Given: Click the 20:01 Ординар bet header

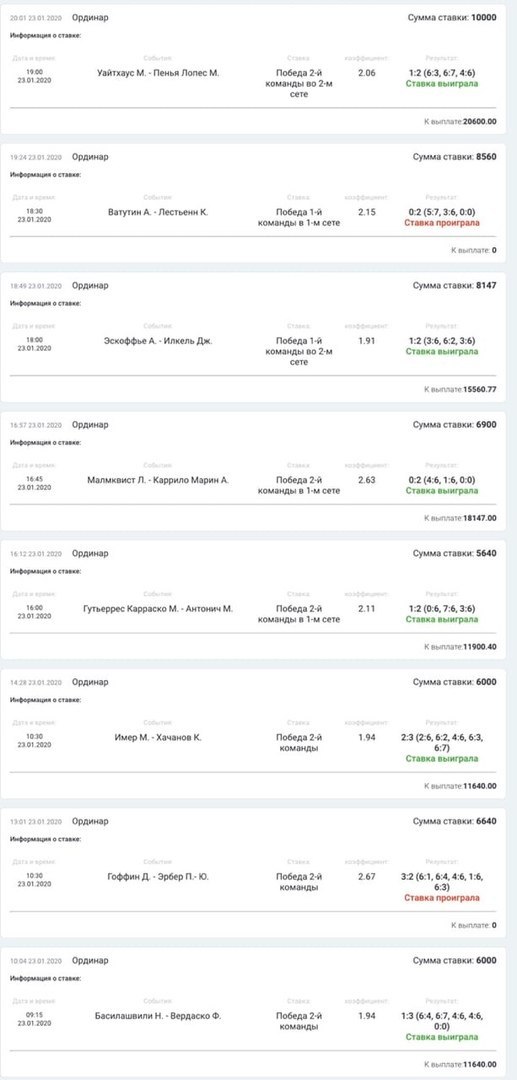Looking at the screenshot, I should pyautogui.click(x=59, y=18).
